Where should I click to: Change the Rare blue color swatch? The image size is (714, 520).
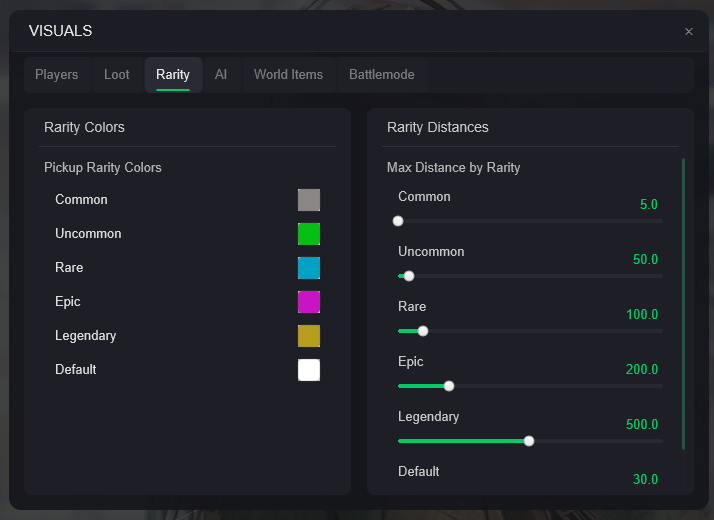309,268
